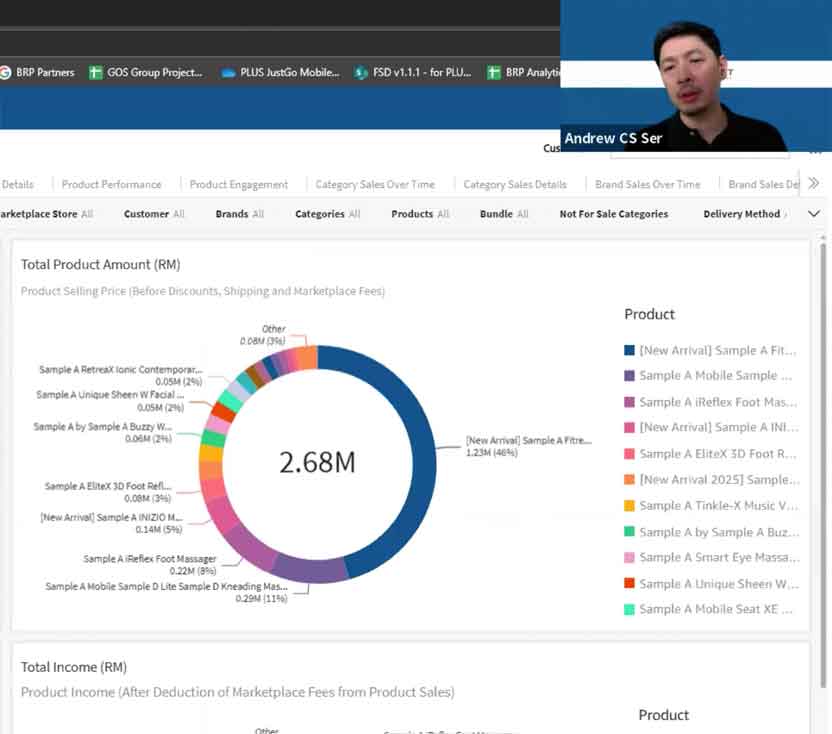Select the Brand Sales Over Time tab
The height and width of the screenshot is (734, 832).
(648, 184)
